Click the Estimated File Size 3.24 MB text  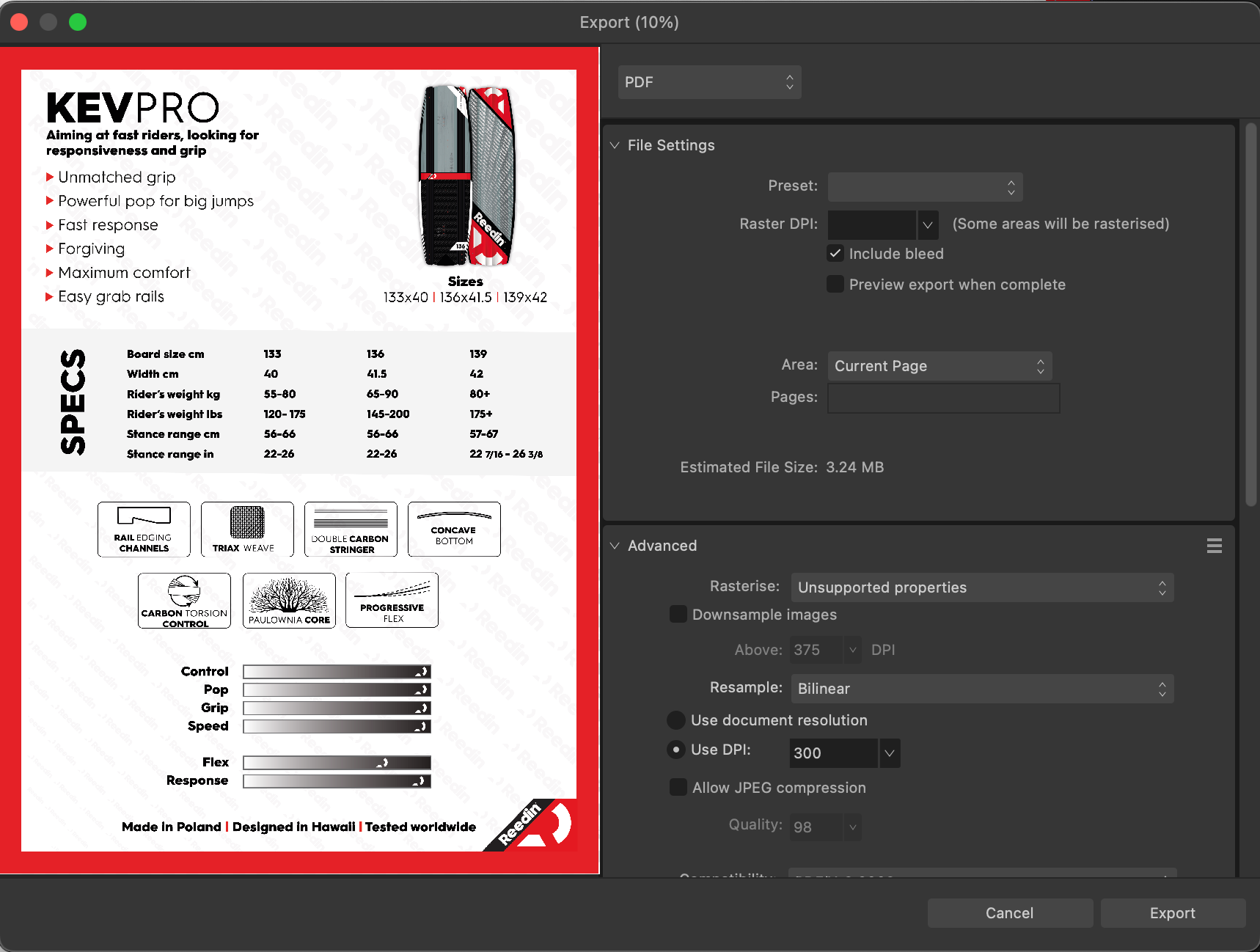(782, 467)
